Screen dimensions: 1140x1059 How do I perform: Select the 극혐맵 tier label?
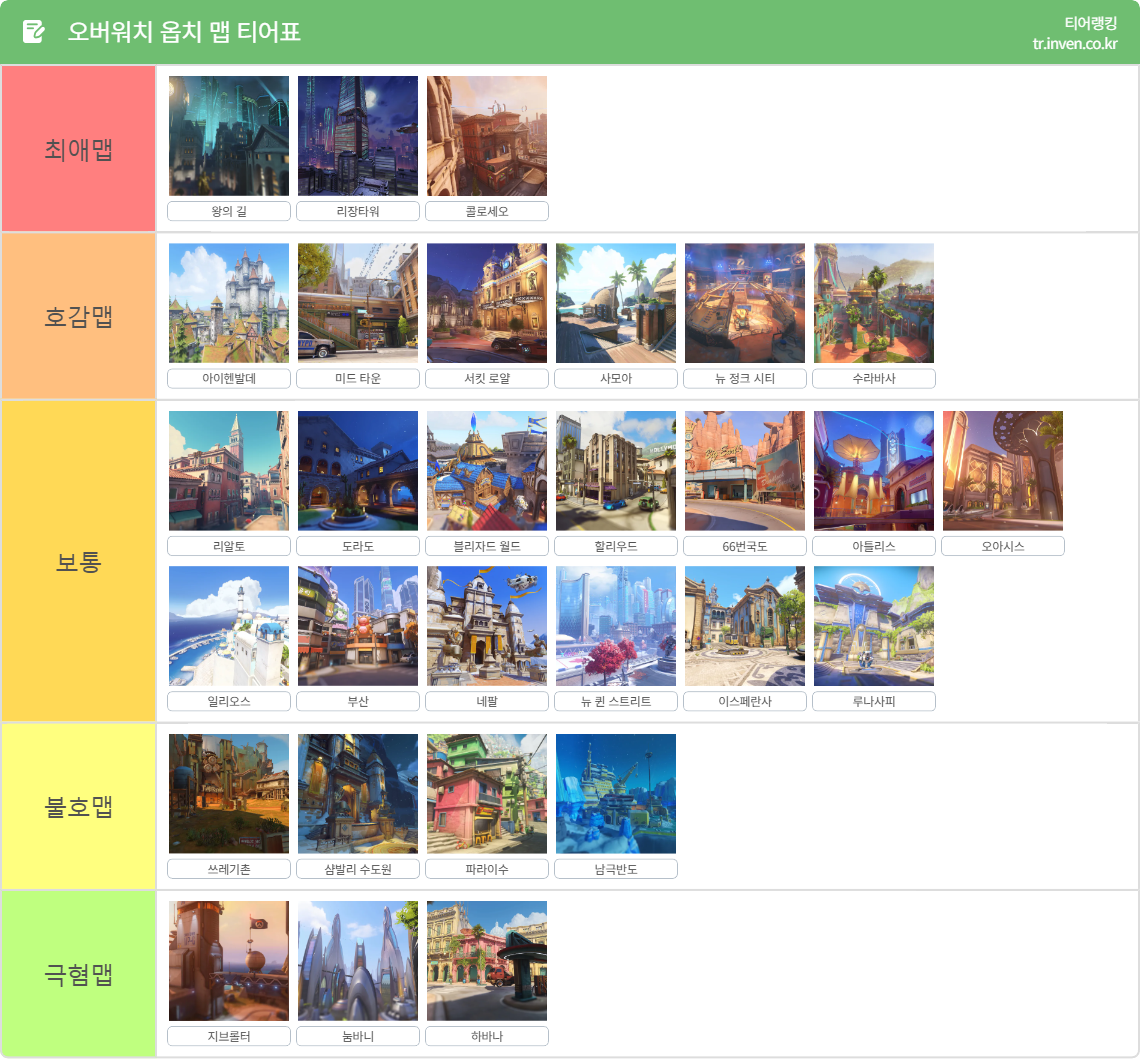click(79, 974)
